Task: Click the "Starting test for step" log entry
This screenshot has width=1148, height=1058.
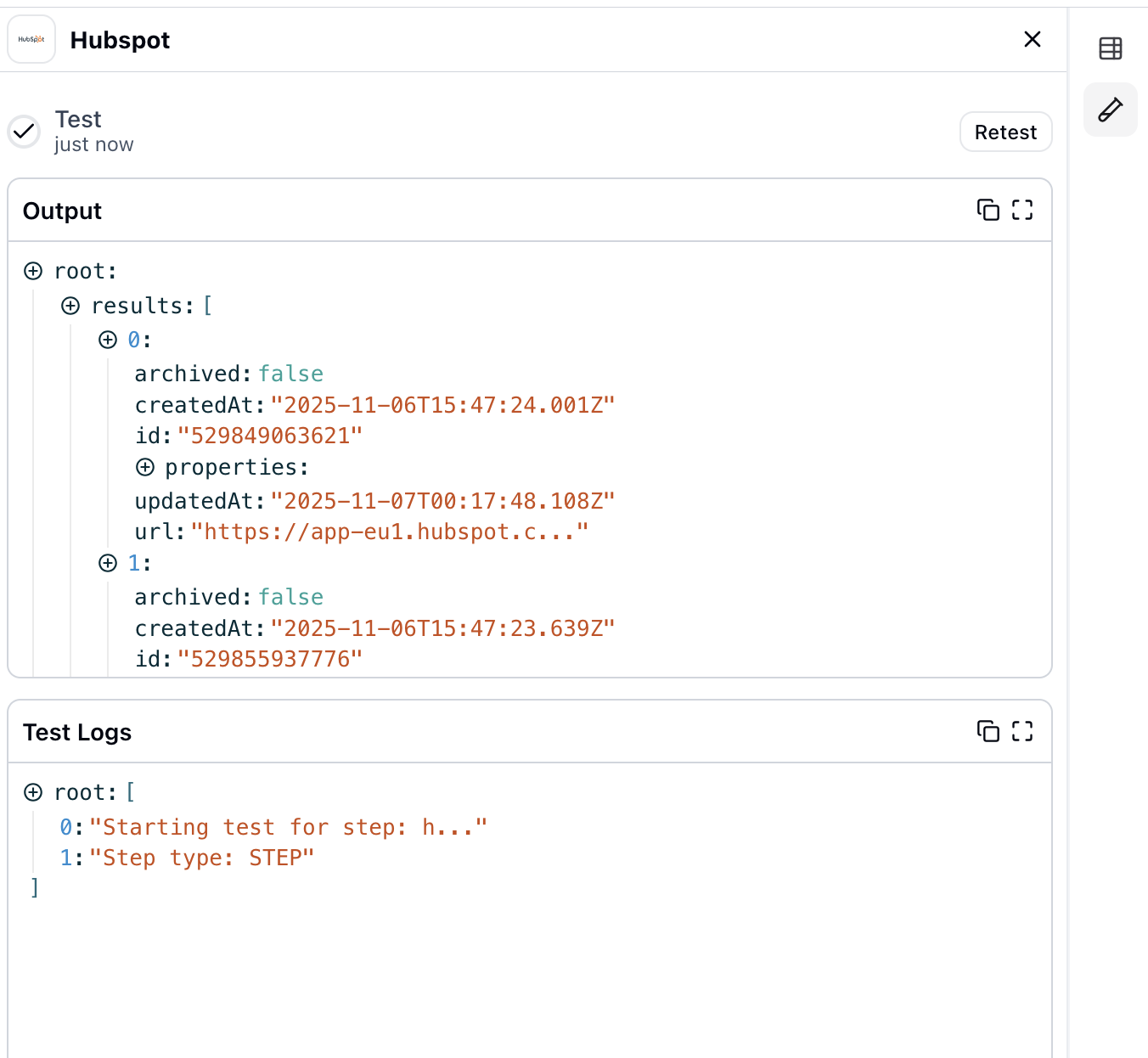Action: (x=288, y=827)
